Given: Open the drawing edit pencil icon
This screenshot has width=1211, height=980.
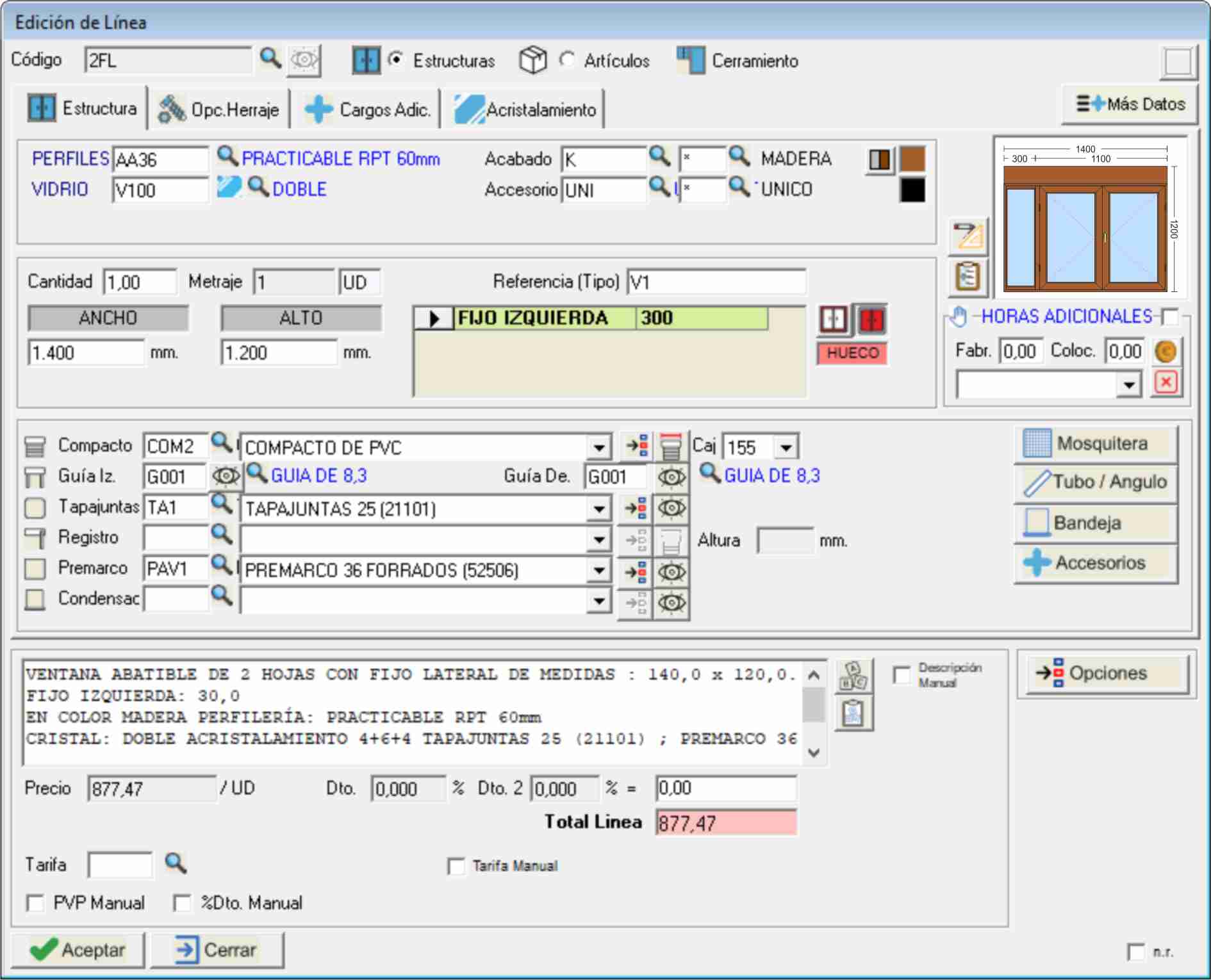Looking at the screenshot, I should pyautogui.click(x=968, y=236).
